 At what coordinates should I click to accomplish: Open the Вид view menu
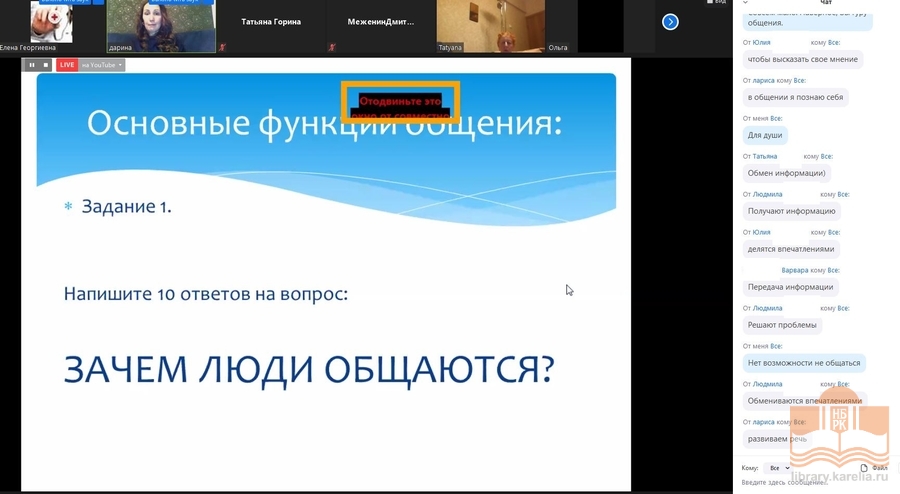pos(716,2)
